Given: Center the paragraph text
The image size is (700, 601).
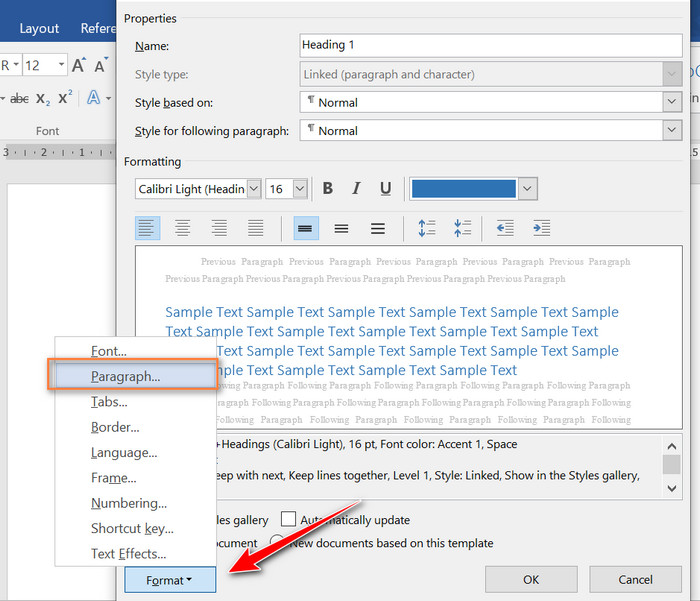Looking at the screenshot, I should [183, 228].
